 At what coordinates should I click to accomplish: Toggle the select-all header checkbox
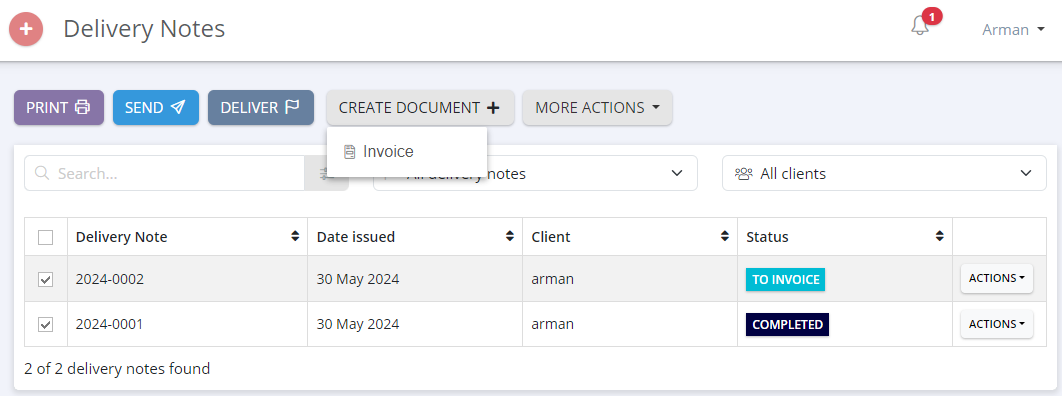coord(45,237)
